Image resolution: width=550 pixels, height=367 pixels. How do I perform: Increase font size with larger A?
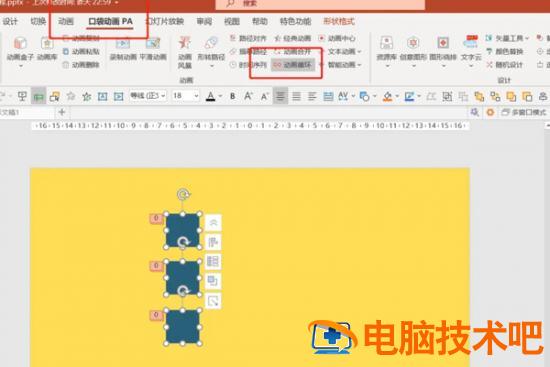click(x=248, y=96)
